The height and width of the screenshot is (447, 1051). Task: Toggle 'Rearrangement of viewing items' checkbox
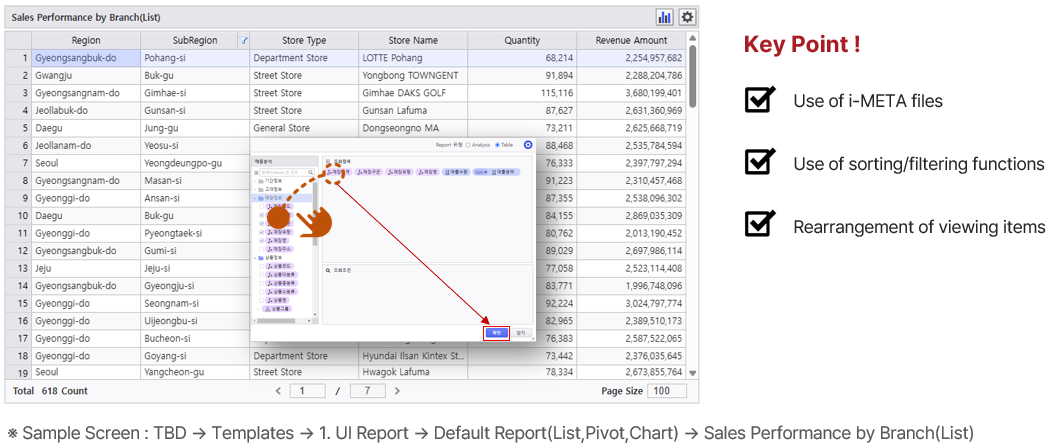pyautogui.click(x=760, y=225)
